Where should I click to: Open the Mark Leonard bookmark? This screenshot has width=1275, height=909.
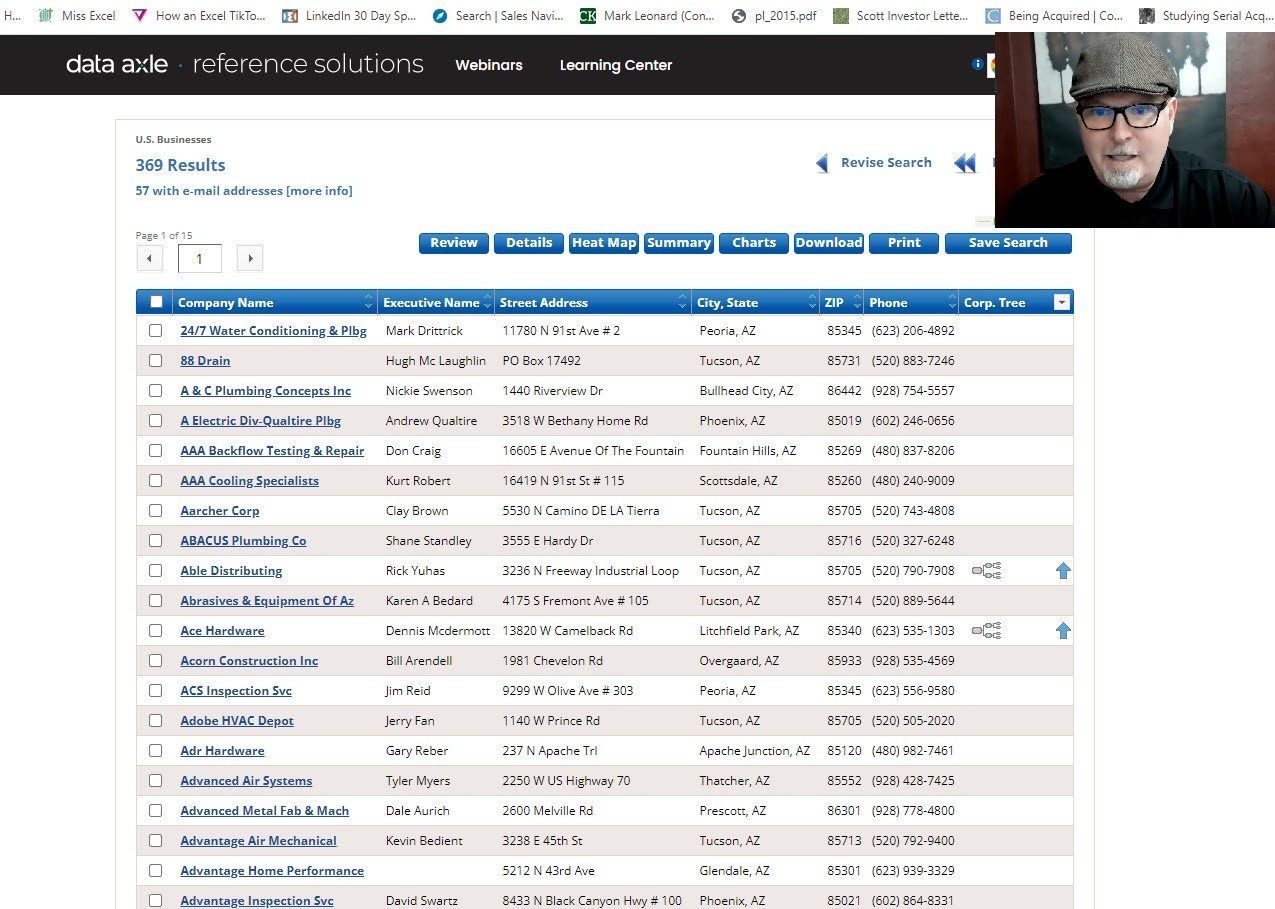(x=648, y=16)
